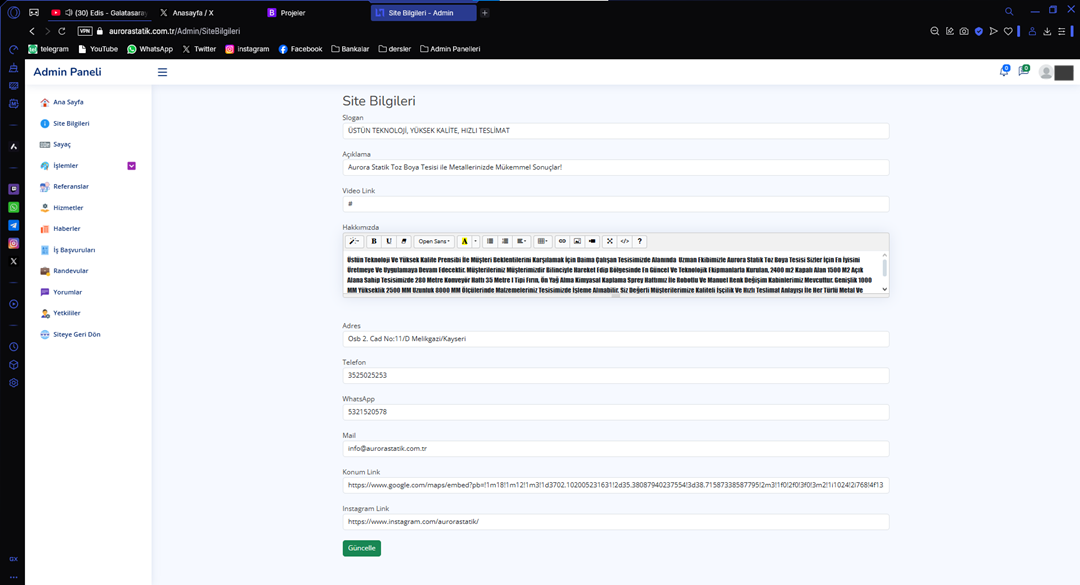
Task: Toggle the VPN badge in address bar
Action: 85,31
